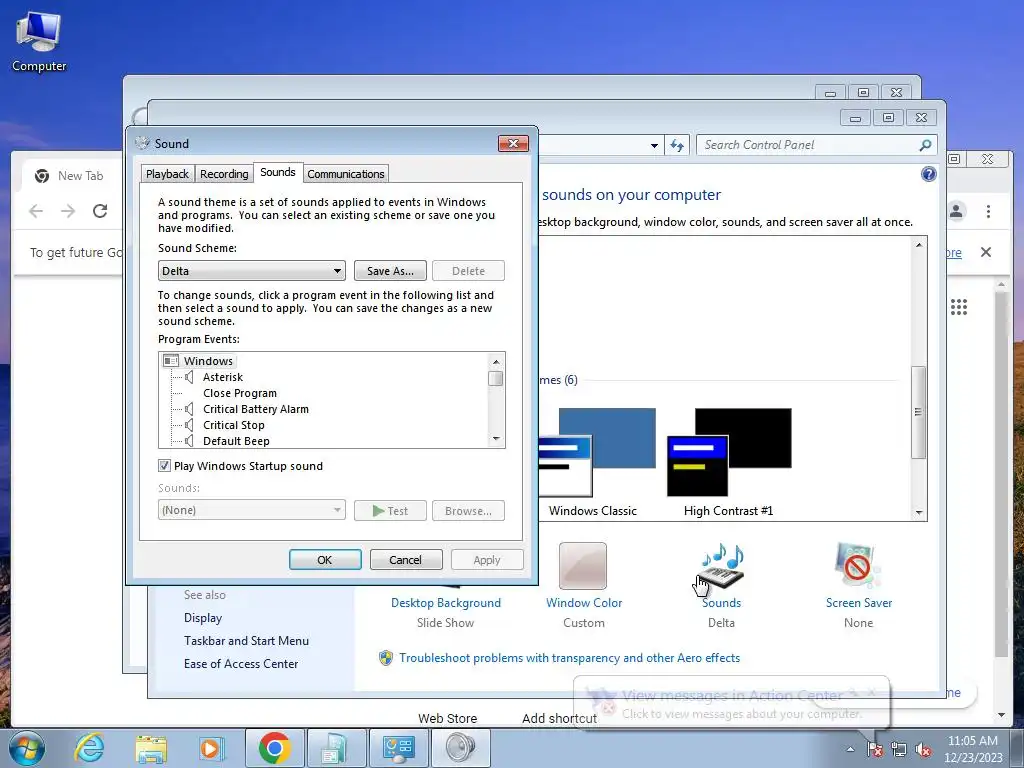Click Chrome's reload button
Screen dimensions: 1024x768
(100, 211)
